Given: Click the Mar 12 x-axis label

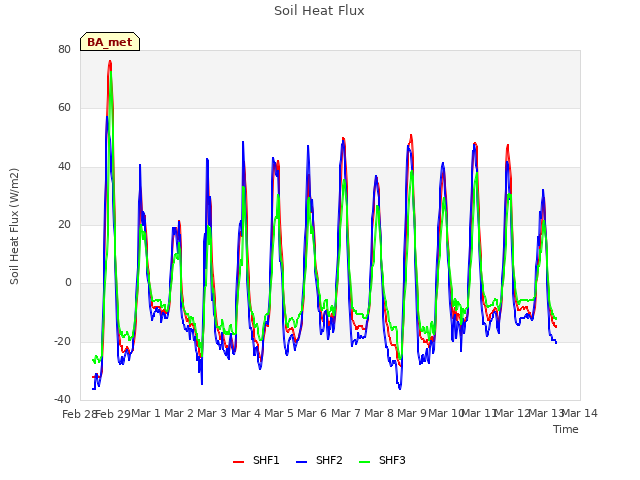Looking at the screenshot, I should click(x=513, y=413).
